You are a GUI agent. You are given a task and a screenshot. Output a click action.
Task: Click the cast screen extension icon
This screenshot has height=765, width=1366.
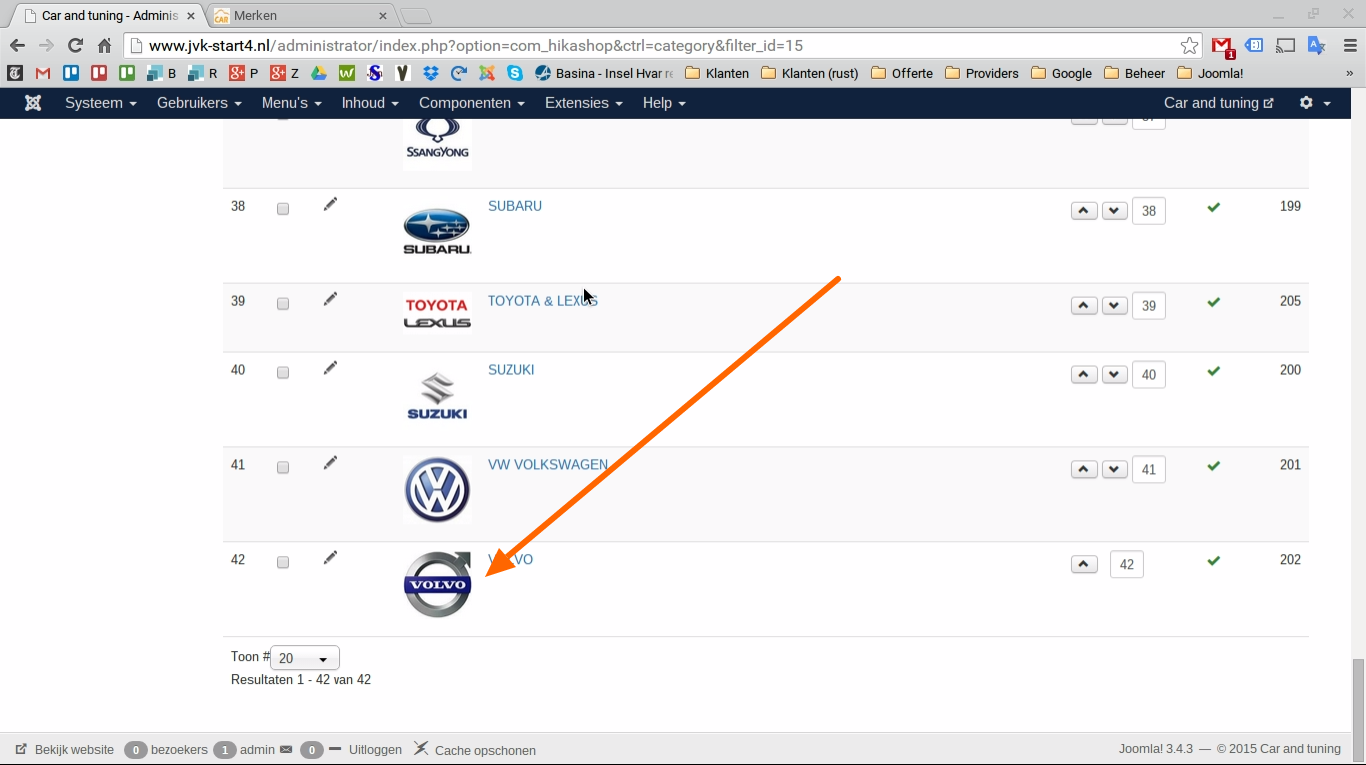click(x=1287, y=46)
